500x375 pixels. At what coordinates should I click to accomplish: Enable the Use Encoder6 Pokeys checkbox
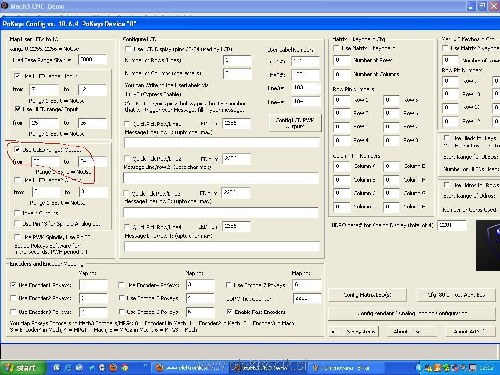pos(122,312)
